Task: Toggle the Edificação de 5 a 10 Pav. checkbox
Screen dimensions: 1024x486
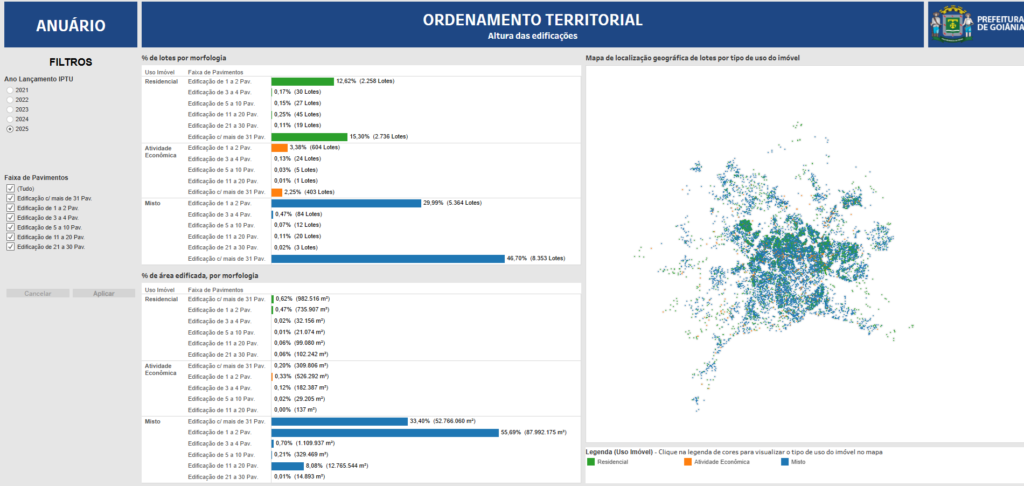Action: click(10, 227)
